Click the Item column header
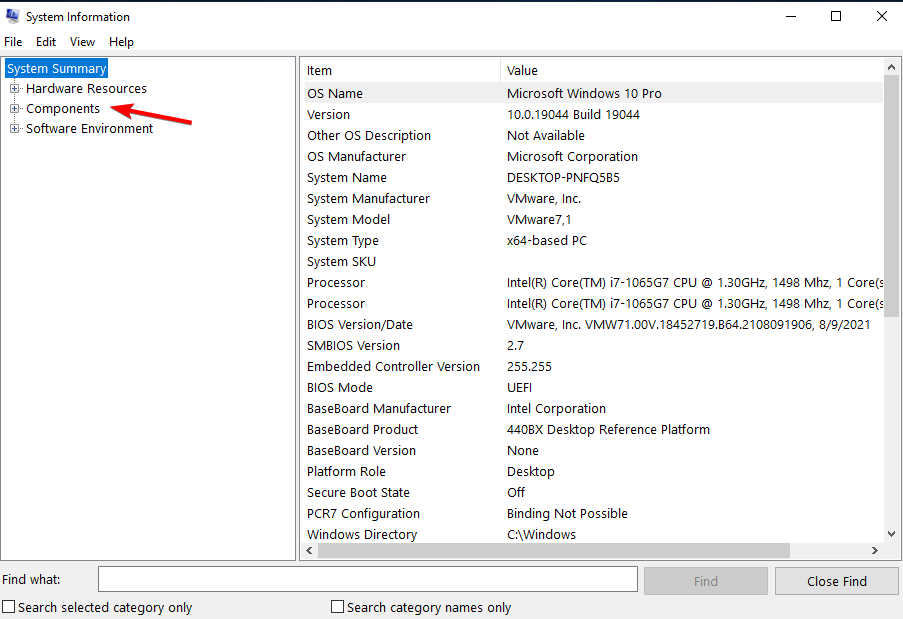 click(402, 70)
